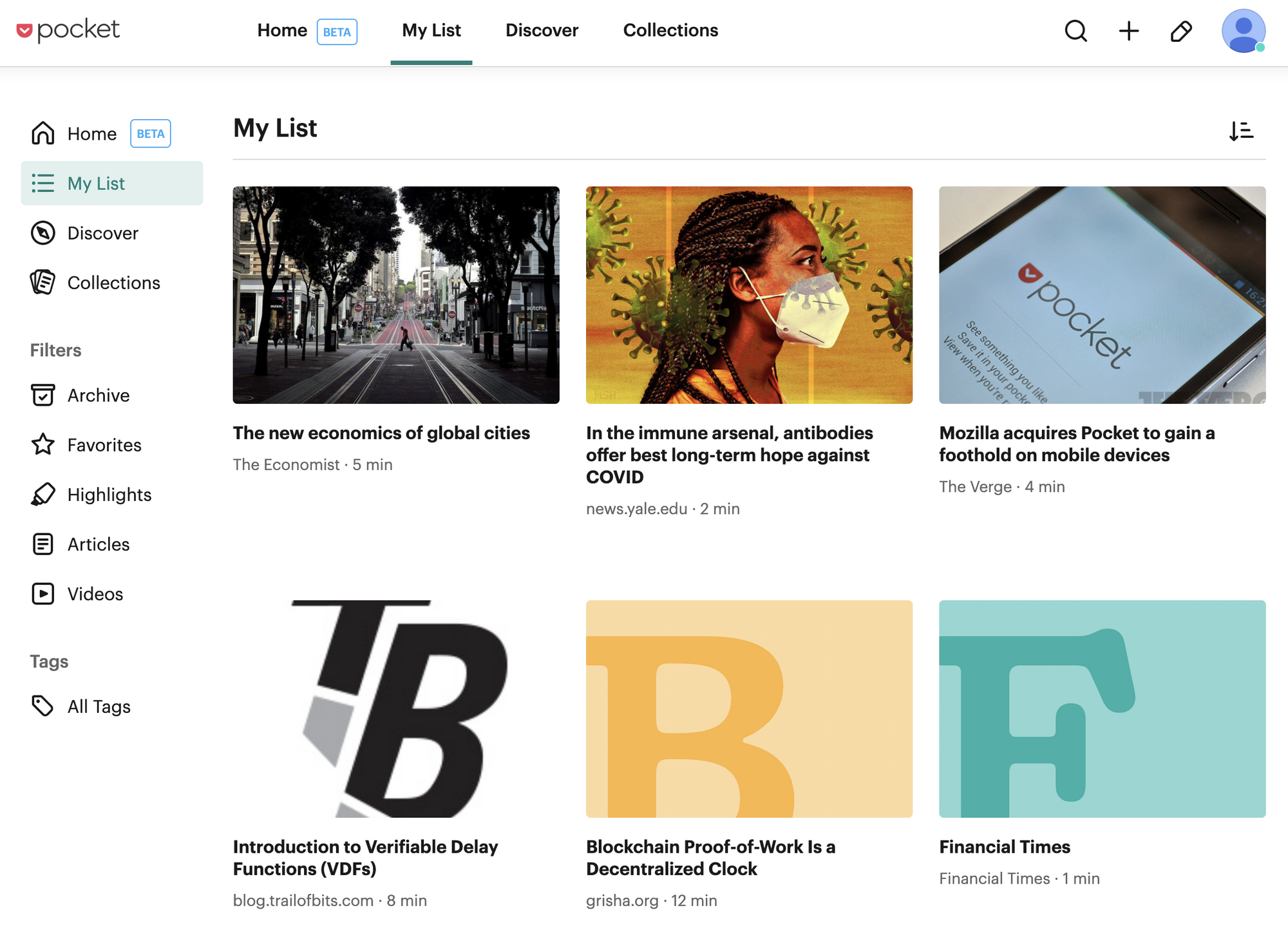The width and height of the screenshot is (1288, 928).
Task: Filter by Articles label
Action: point(99,544)
